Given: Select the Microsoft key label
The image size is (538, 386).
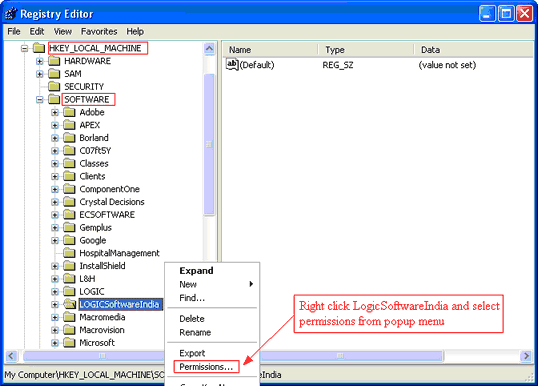Looking at the screenshot, I should (x=97, y=343).
